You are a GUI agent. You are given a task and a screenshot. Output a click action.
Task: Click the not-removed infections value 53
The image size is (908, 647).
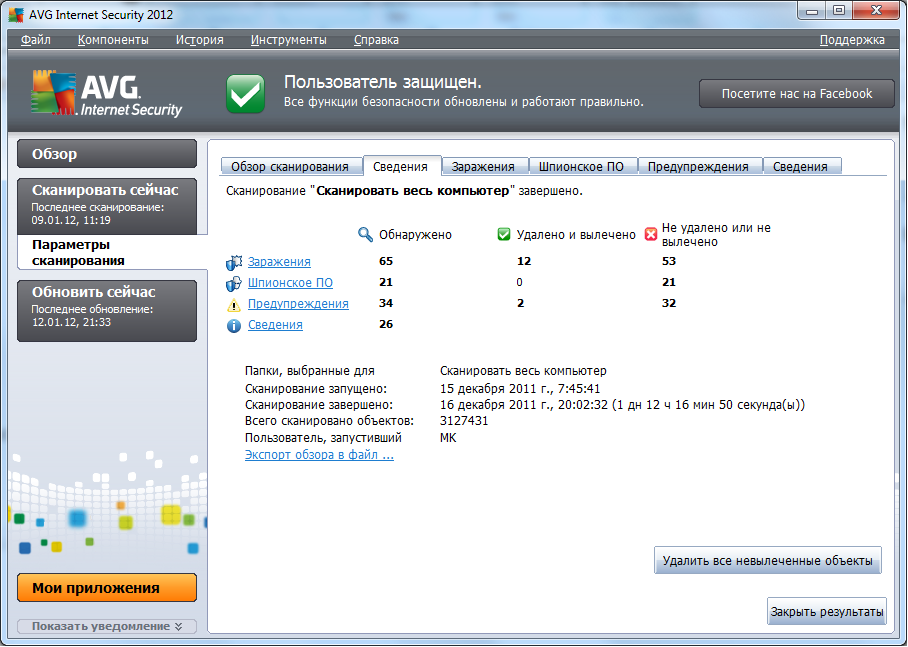point(669,261)
